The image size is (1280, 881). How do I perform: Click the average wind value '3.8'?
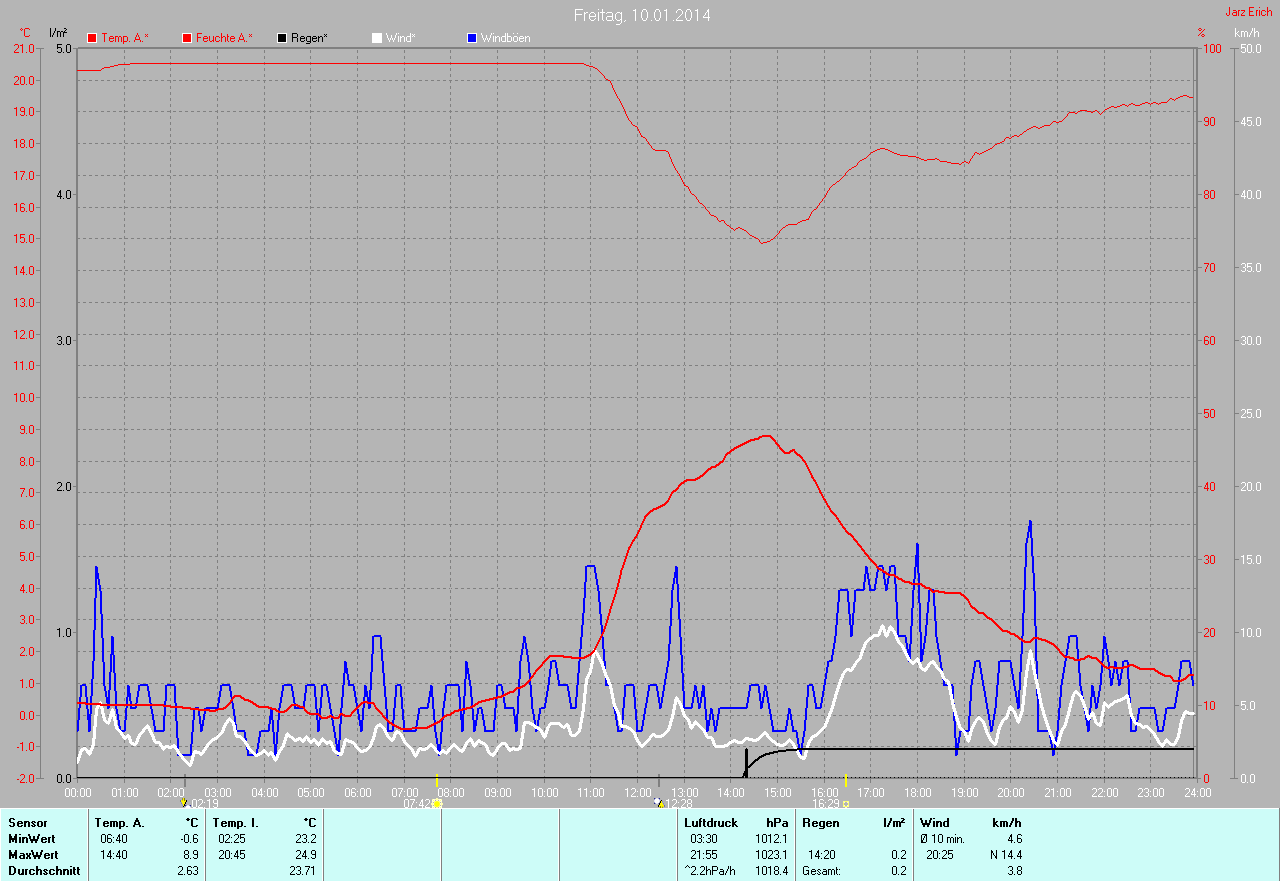click(1014, 871)
